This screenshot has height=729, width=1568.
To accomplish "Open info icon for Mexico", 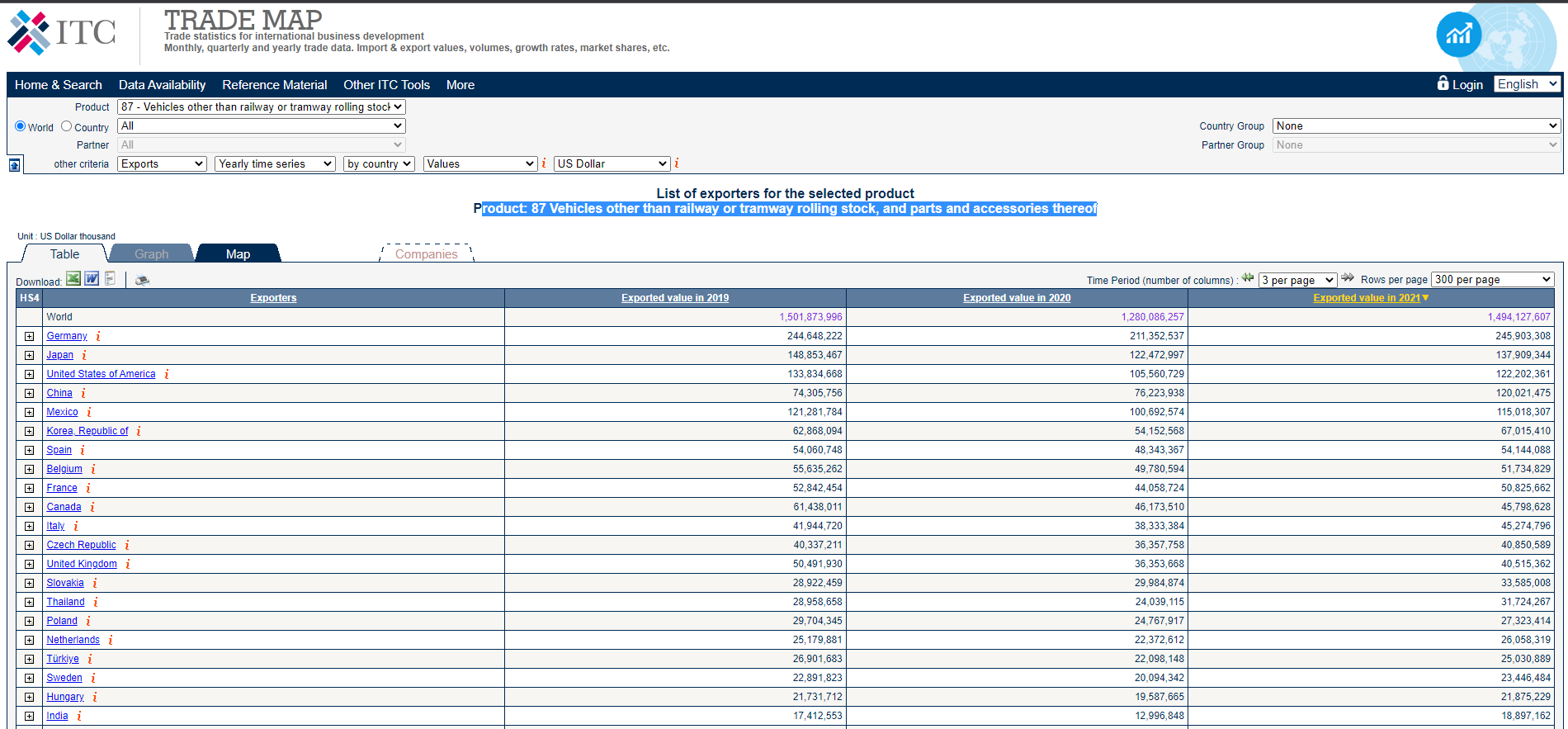I will [x=89, y=412].
